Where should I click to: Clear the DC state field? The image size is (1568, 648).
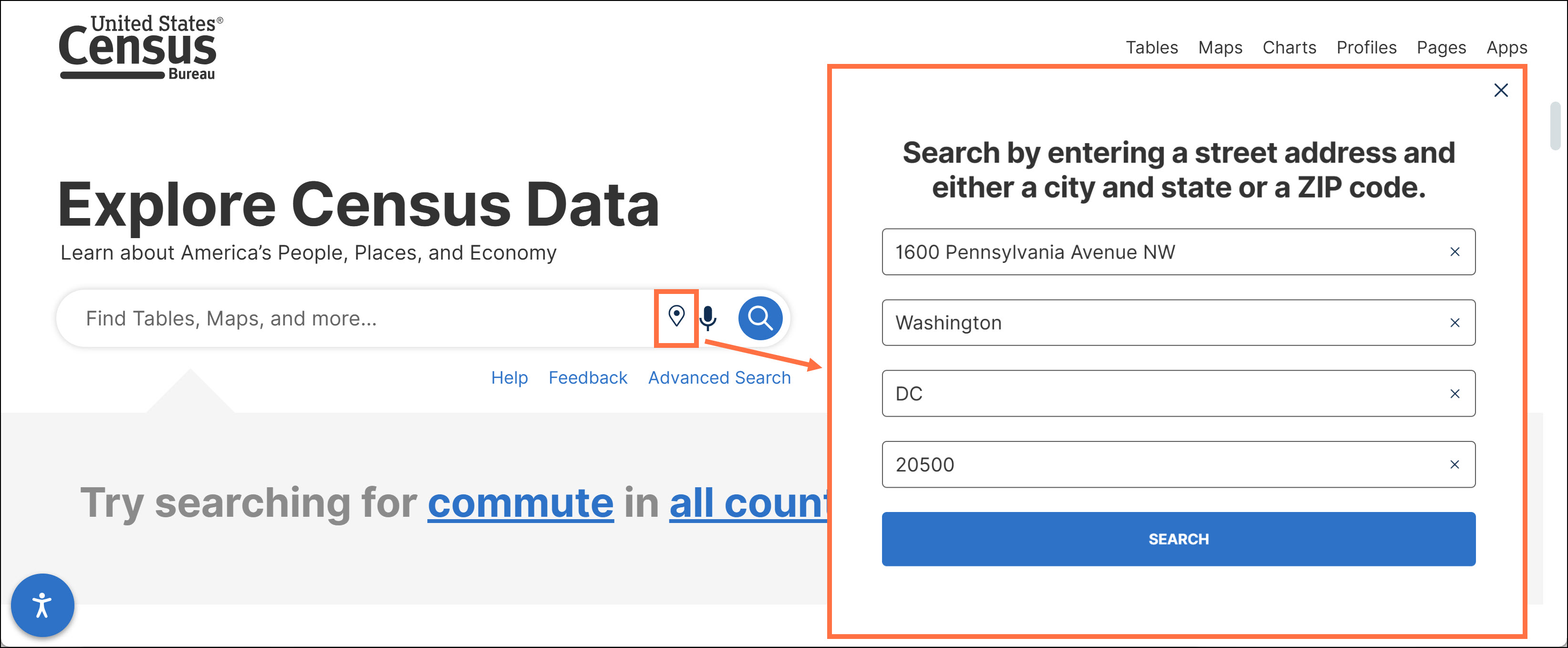[1455, 393]
